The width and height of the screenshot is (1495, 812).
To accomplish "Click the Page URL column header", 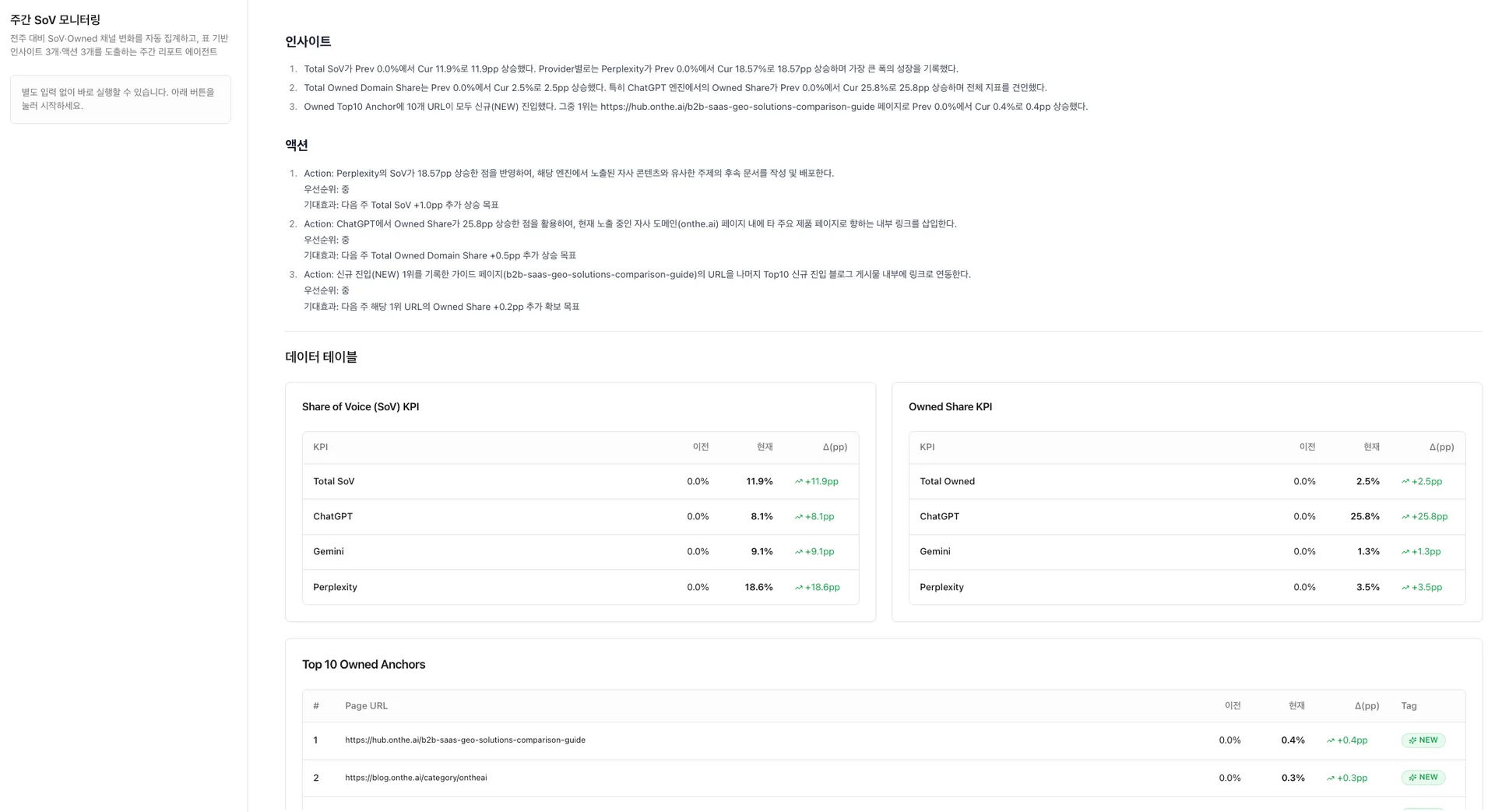I will pos(366,706).
